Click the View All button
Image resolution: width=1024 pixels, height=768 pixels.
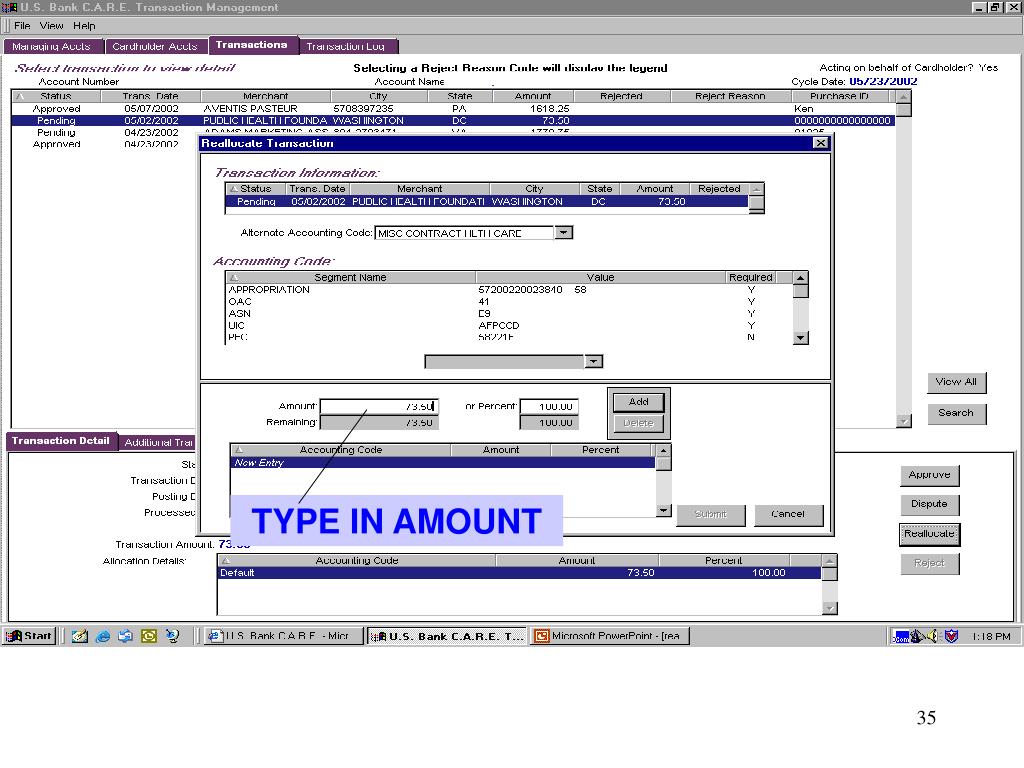pos(956,382)
